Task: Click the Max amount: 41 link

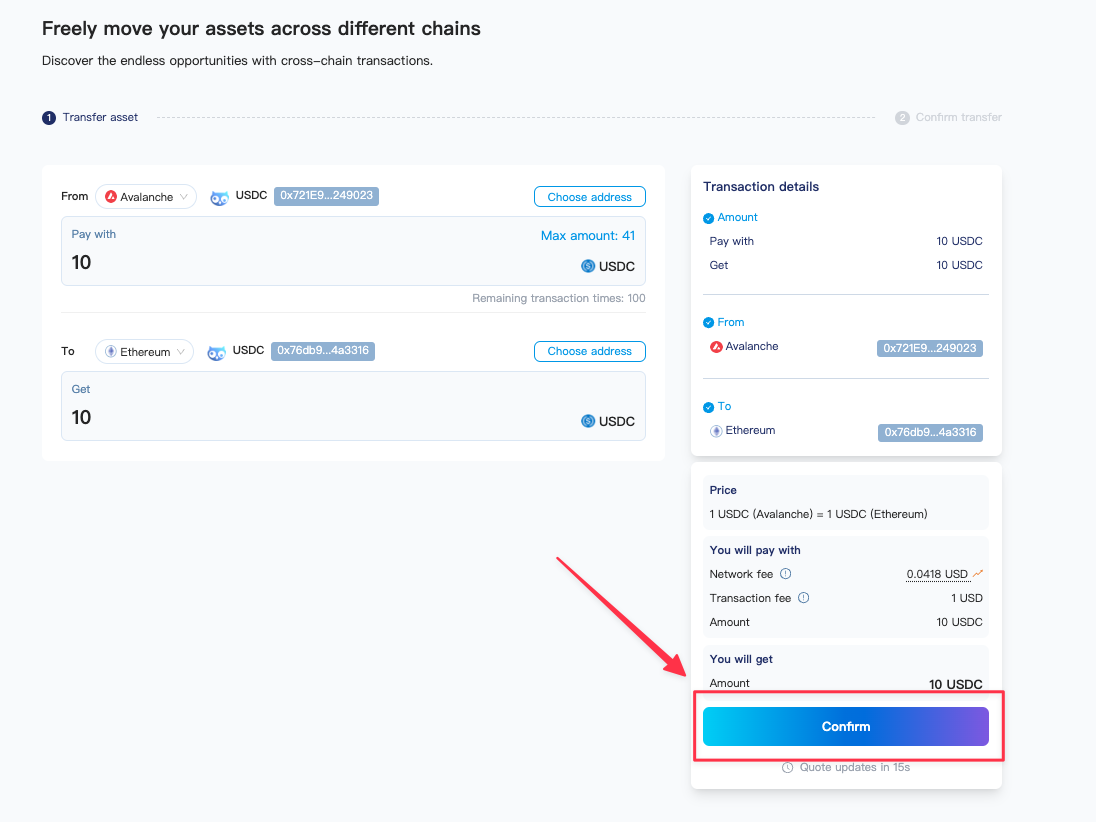Action: (587, 235)
